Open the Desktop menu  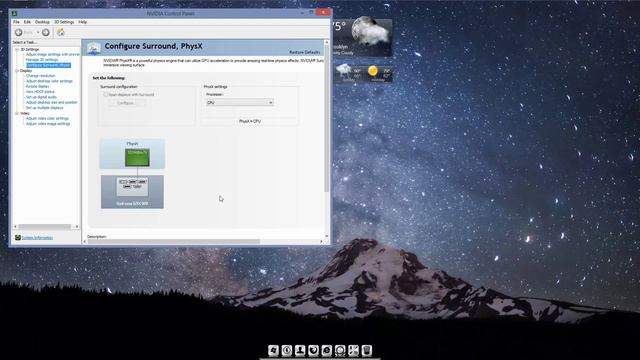(x=42, y=22)
